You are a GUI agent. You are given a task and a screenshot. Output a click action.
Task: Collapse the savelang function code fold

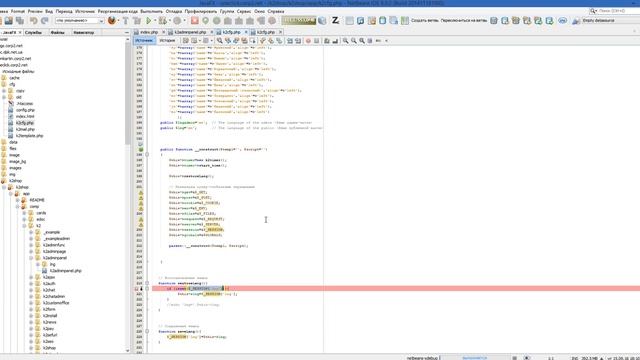coord(147,331)
